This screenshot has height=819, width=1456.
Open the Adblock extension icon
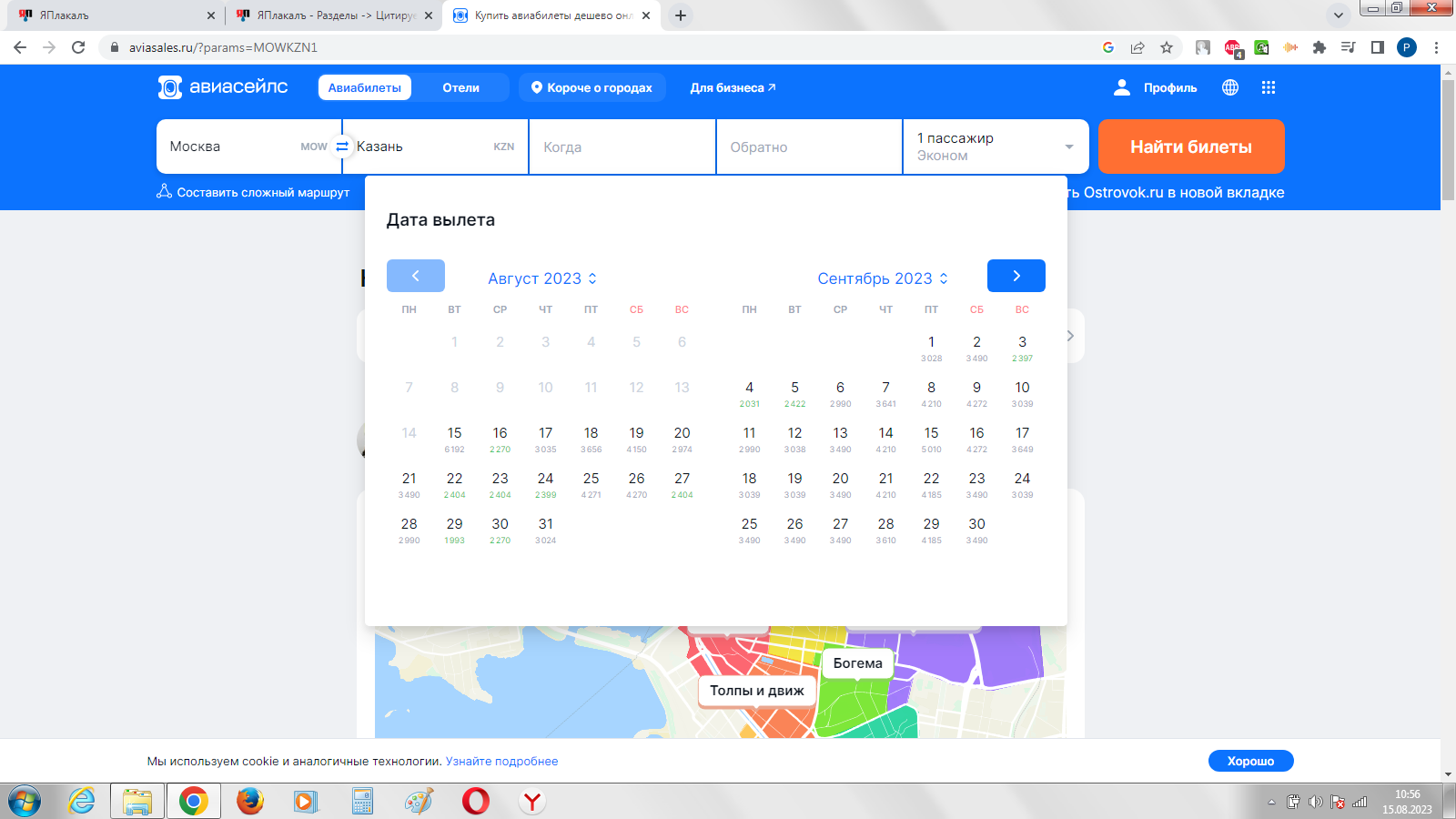pyautogui.click(x=1233, y=48)
